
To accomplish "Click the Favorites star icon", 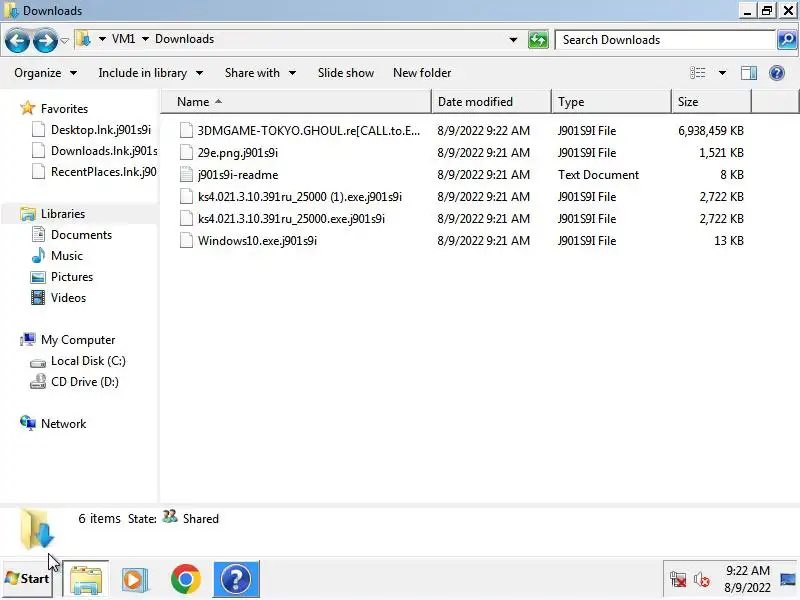I will (28, 108).
